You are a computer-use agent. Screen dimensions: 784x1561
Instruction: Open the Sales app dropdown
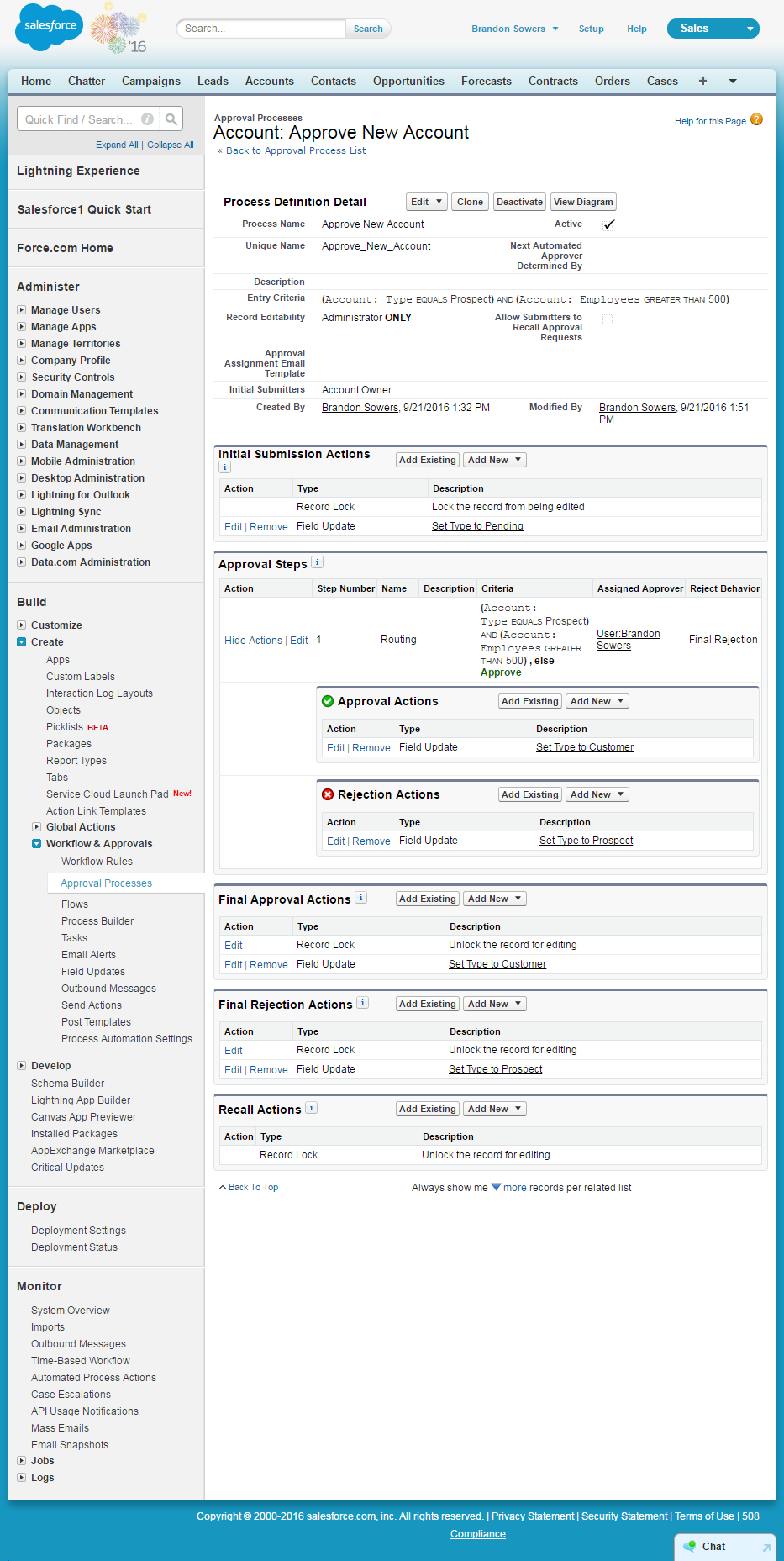tap(713, 29)
